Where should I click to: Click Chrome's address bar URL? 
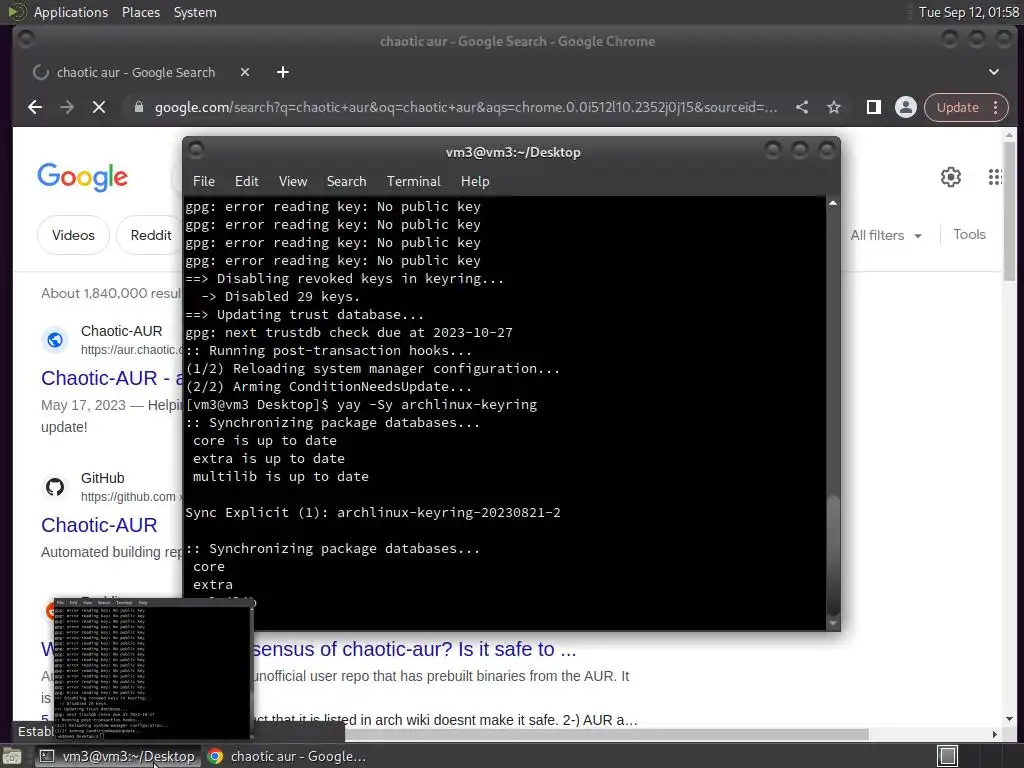pyautogui.click(x=466, y=107)
